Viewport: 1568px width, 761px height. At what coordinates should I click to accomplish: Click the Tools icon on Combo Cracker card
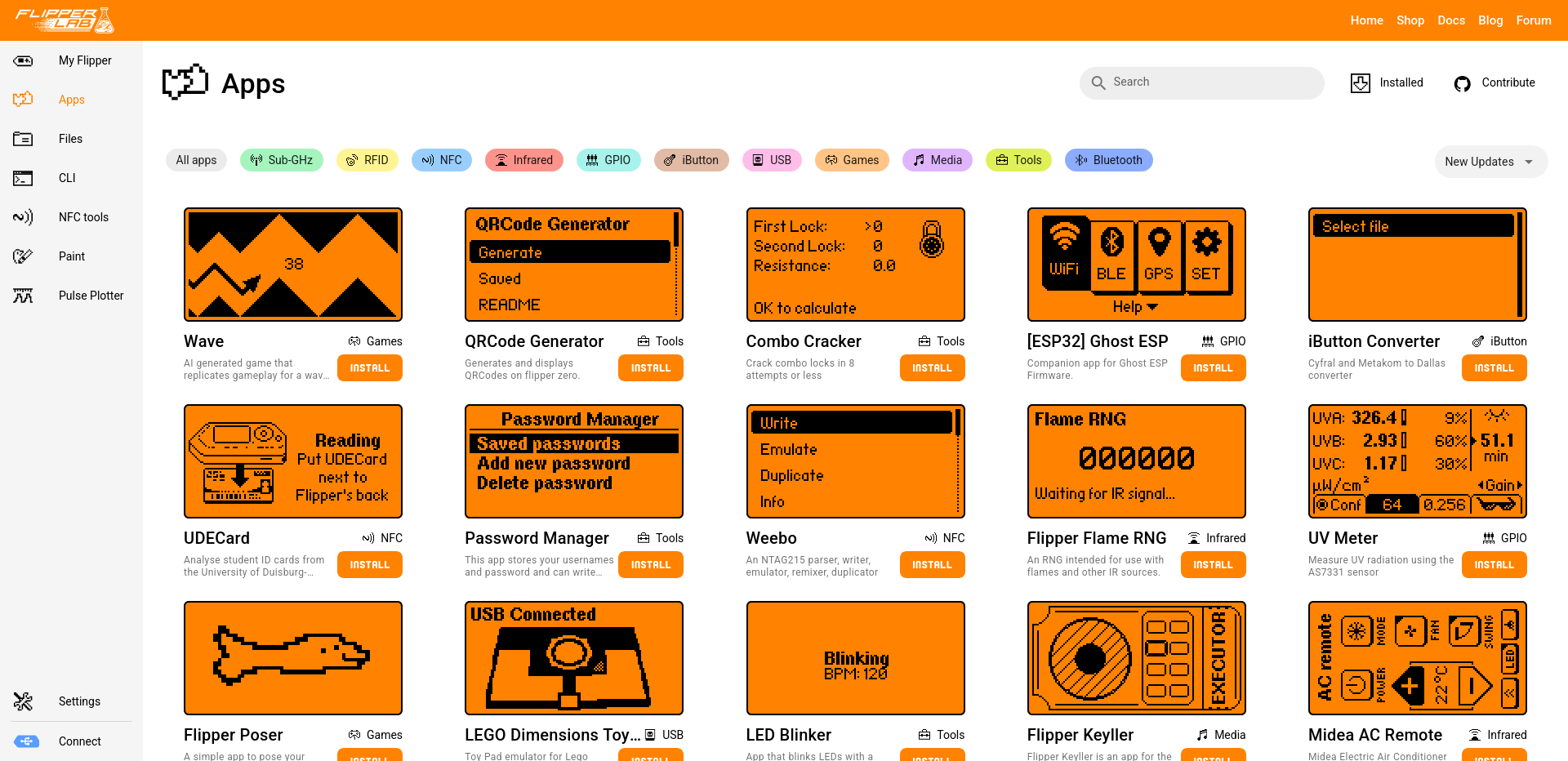(924, 341)
